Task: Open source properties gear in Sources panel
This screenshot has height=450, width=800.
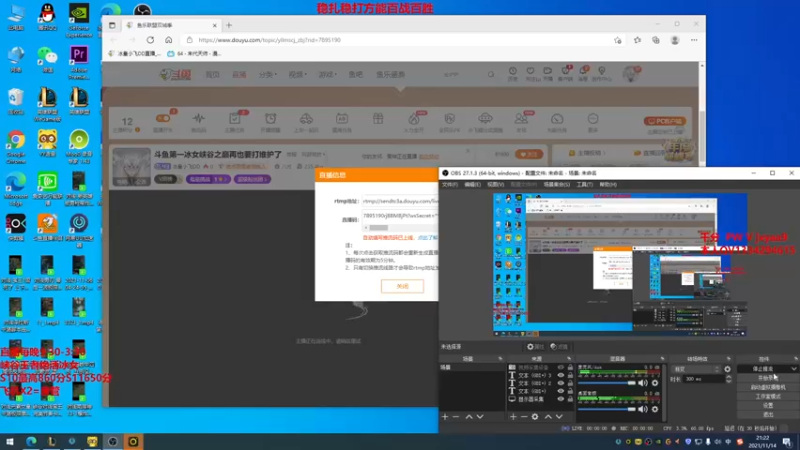Action: tap(535, 417)
